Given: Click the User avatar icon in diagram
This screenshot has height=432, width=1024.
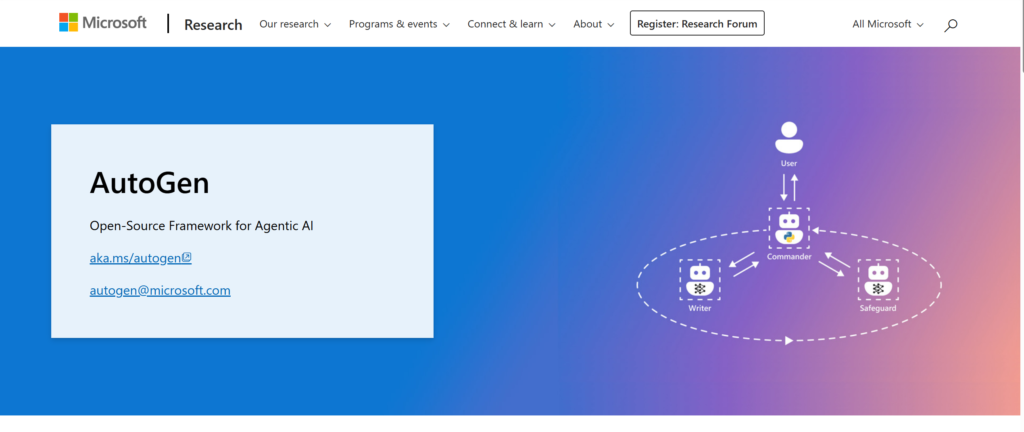Looking at the screenshot, I should (789, 137).
